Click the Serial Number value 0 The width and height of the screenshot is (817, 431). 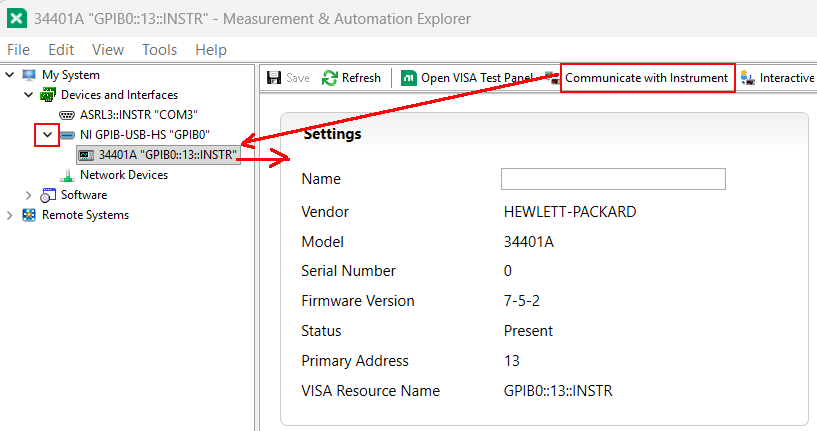(507, 271)
